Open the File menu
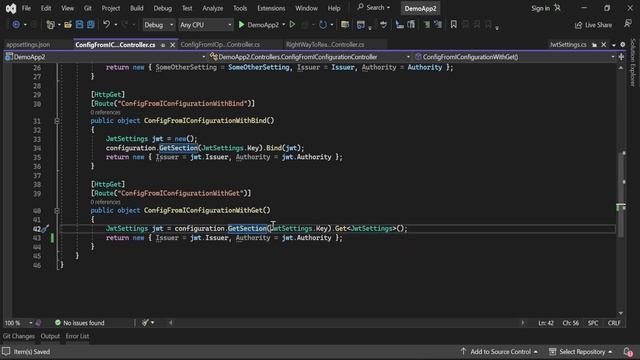The width and height of the screenshot is (640, 360). coord(26,8)
